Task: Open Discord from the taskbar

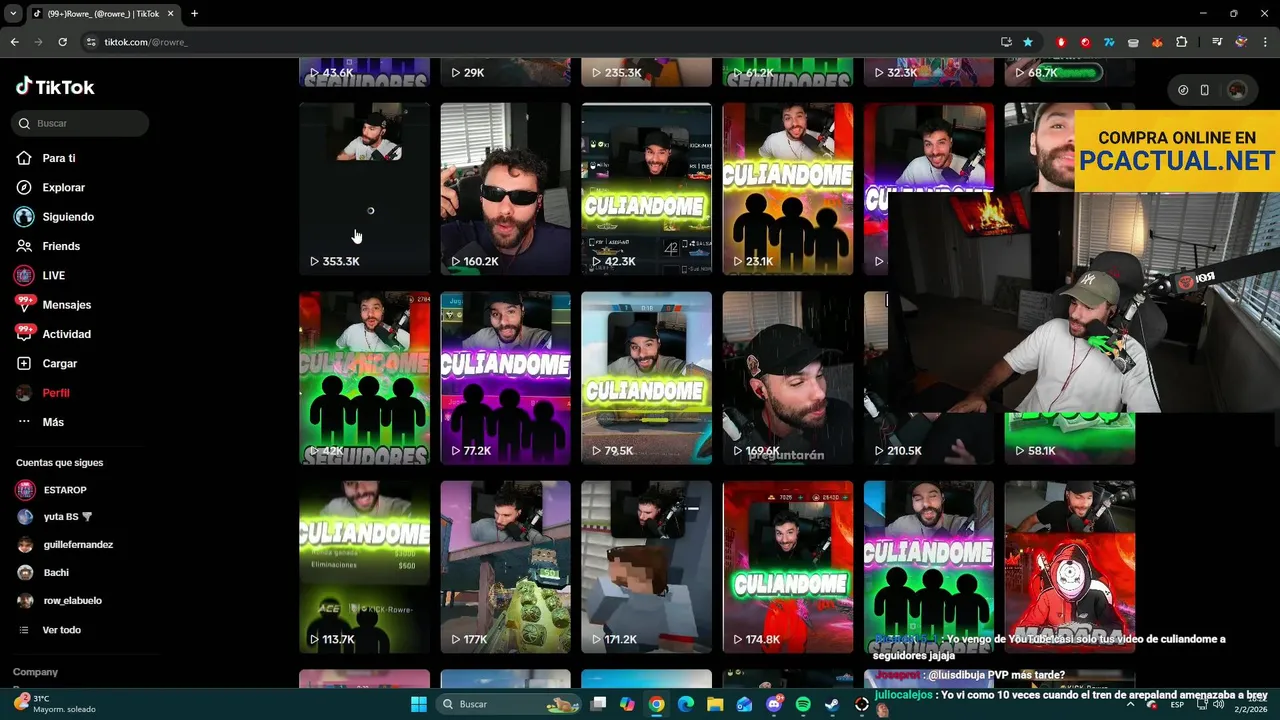Action: pyautogui.click(x=774, y=704)
